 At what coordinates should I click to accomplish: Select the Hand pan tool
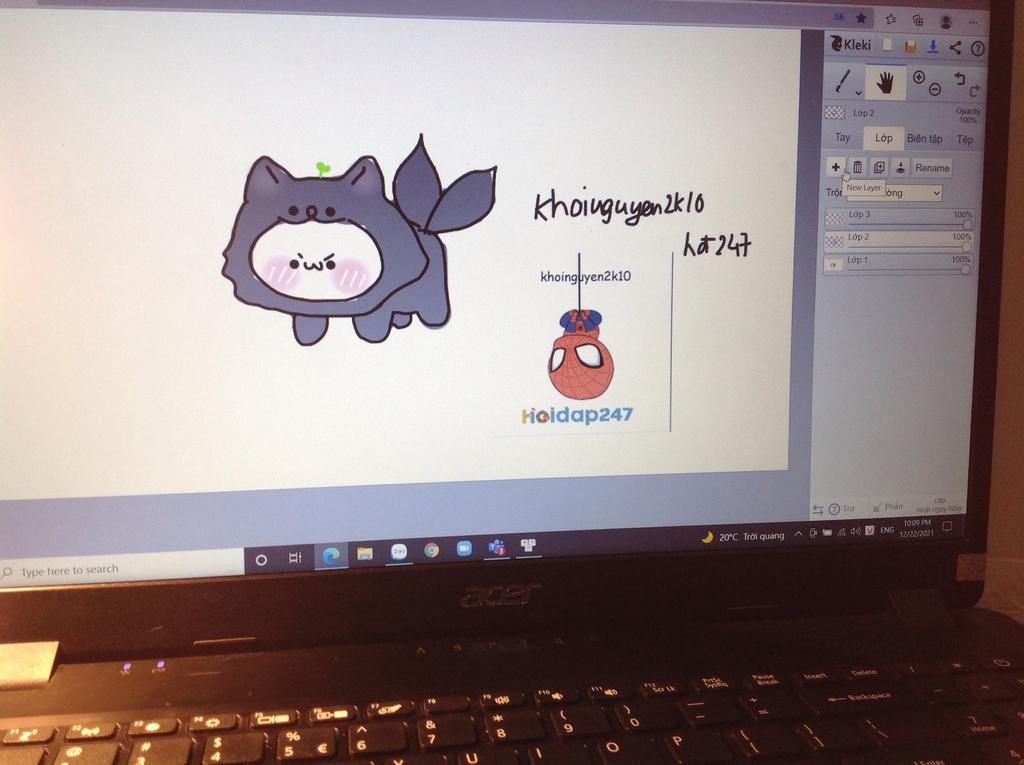[x=885, y=82]
